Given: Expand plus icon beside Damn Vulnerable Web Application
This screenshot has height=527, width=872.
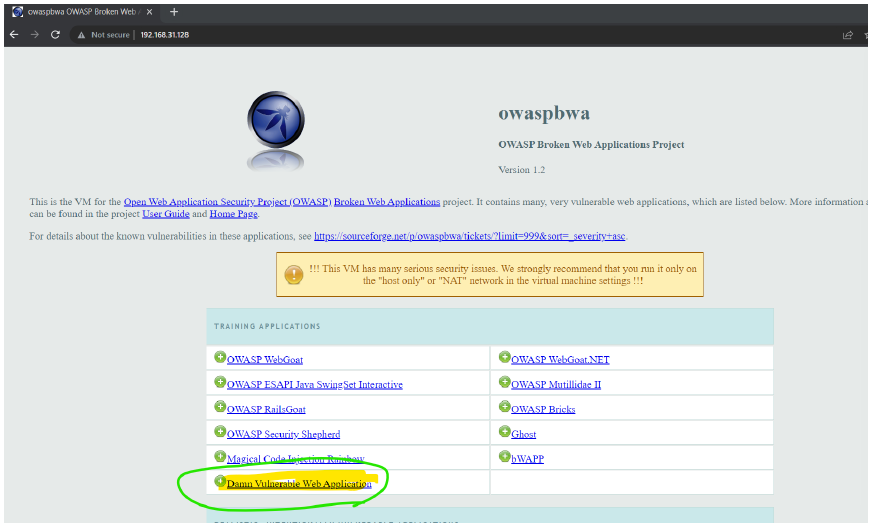Looking at the screenshot, I should [220, 481].
